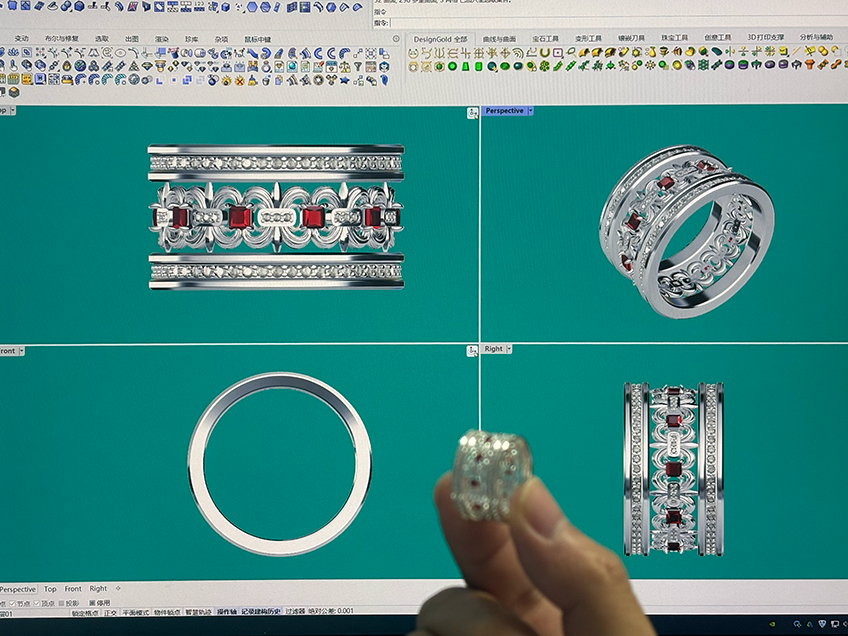This screenshot has width=848, height=636.
Task: Switch to the Right viewport tab at bottom
Action: (98, 588)
